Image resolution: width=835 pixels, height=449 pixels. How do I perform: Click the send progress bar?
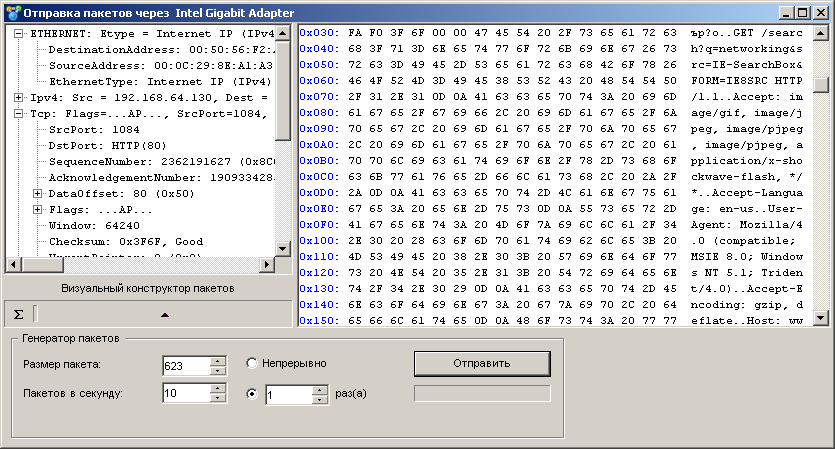coord(482,394)
